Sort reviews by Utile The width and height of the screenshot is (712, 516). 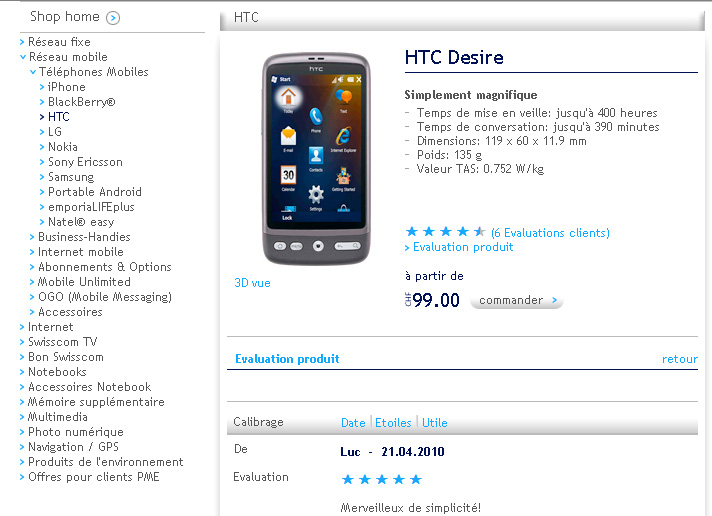(x=435, y=422)
